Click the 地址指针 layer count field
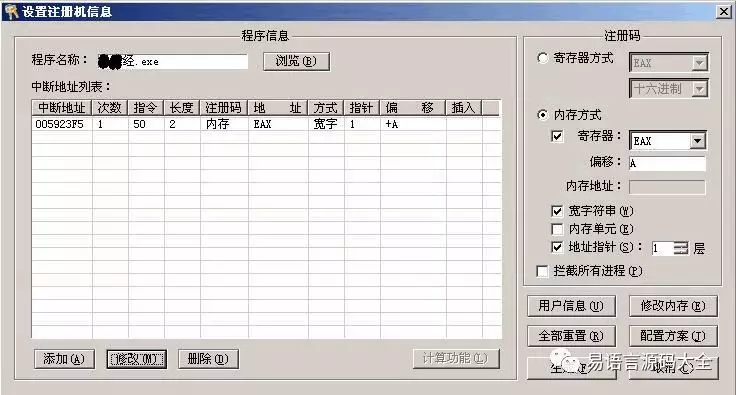The height and width of the screenshot is (395, 736). coord(662,248)
